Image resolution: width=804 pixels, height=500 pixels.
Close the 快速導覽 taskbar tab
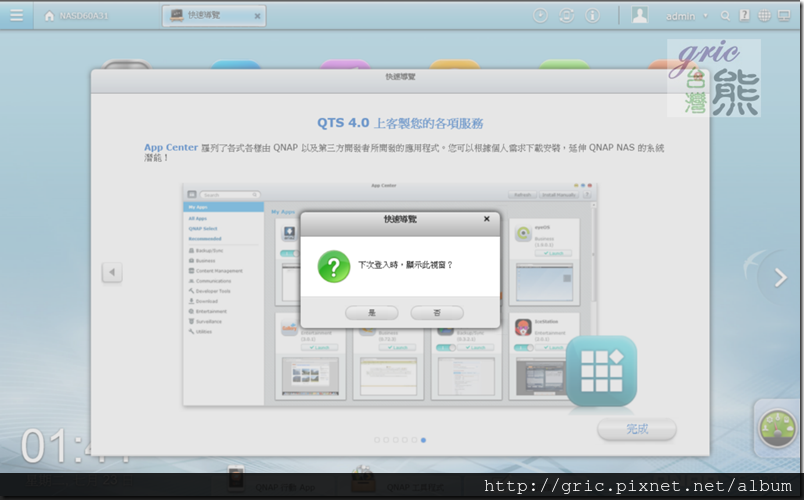pos(257,16)
